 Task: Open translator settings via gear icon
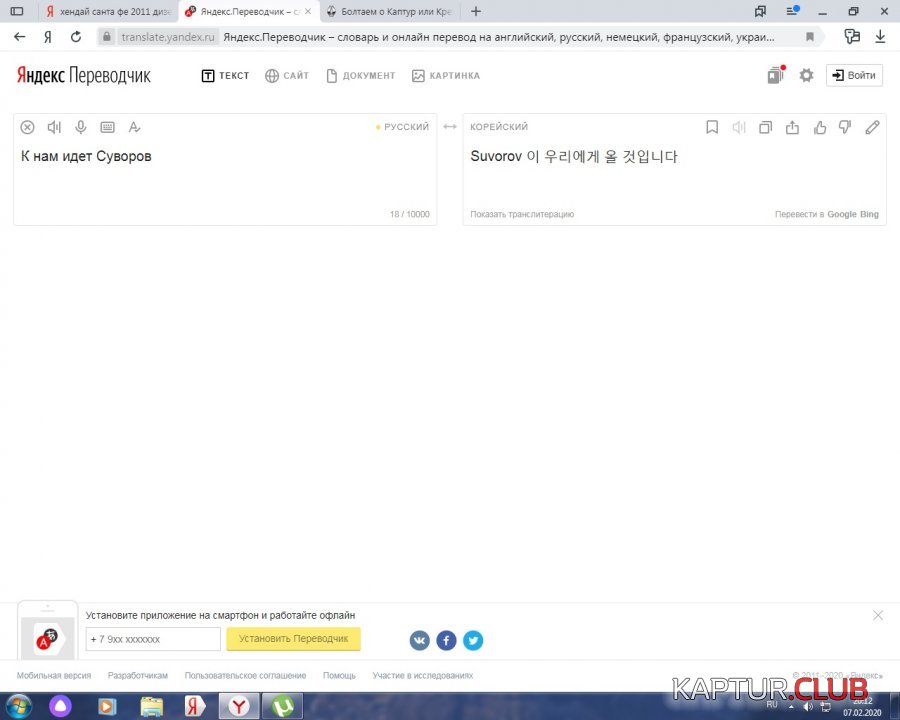pos(806,76)
